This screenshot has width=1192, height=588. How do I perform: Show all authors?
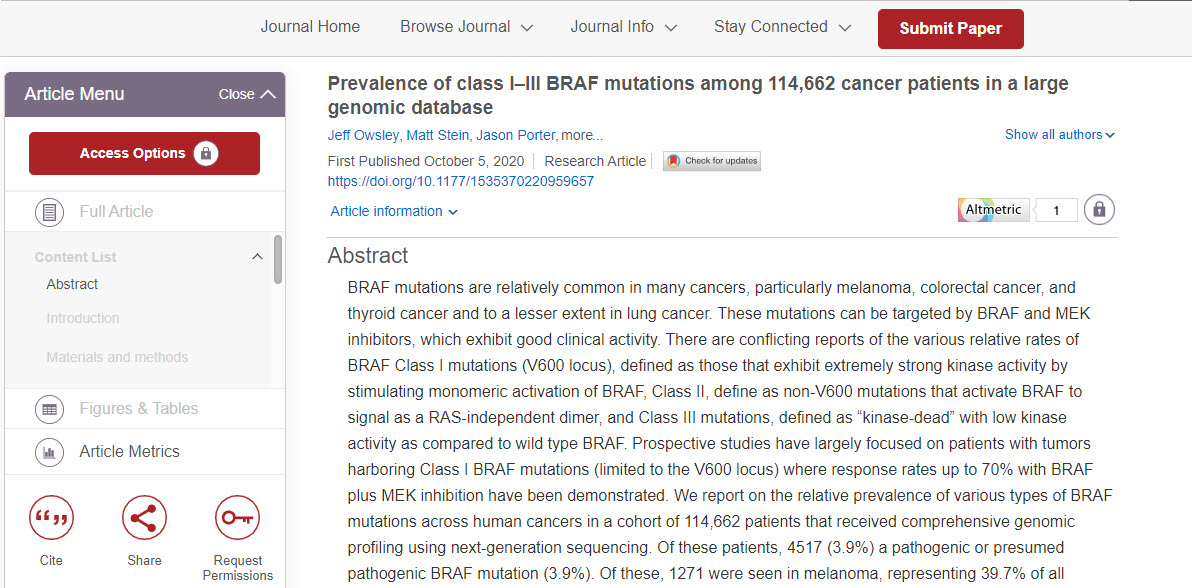tap(1060, 135)
